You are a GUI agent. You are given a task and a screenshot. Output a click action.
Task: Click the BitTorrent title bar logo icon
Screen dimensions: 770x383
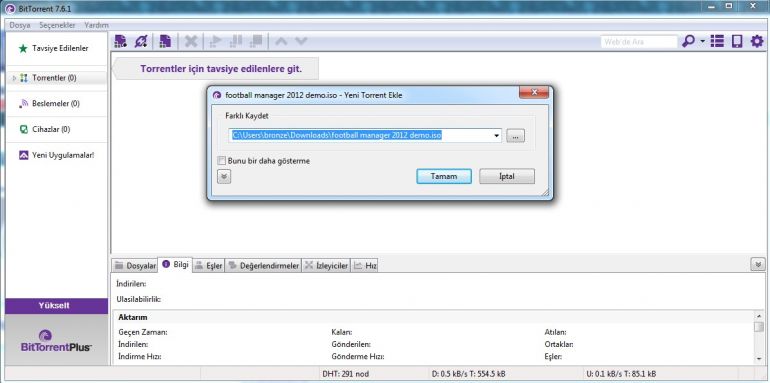tap(9, 8)
